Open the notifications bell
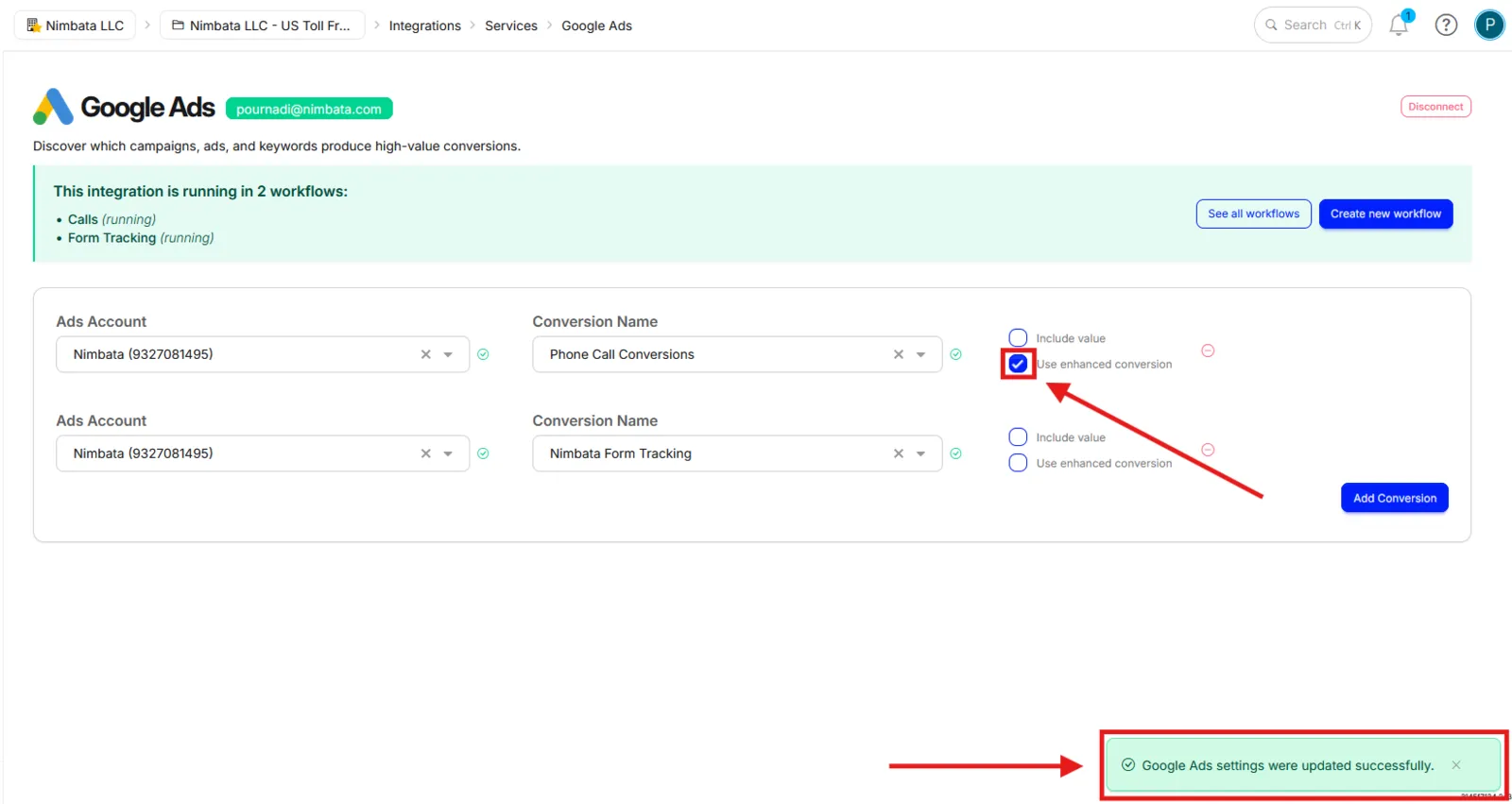This screenshot has height=804, width=1512. [1399, 26]
